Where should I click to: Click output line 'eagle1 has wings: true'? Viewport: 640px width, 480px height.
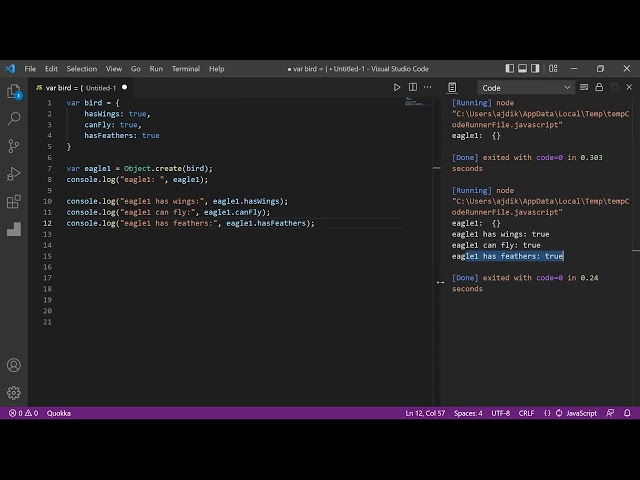[x=500, y=234]
